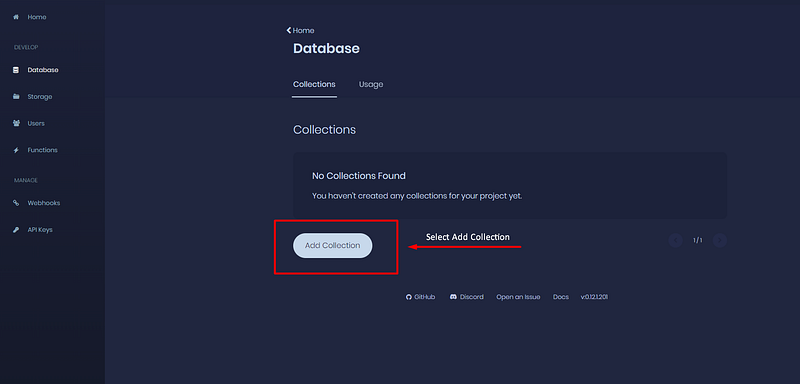Open Home from the sidebar
Viewport: 800px width, 384px height.
click(x=37, y=17)
